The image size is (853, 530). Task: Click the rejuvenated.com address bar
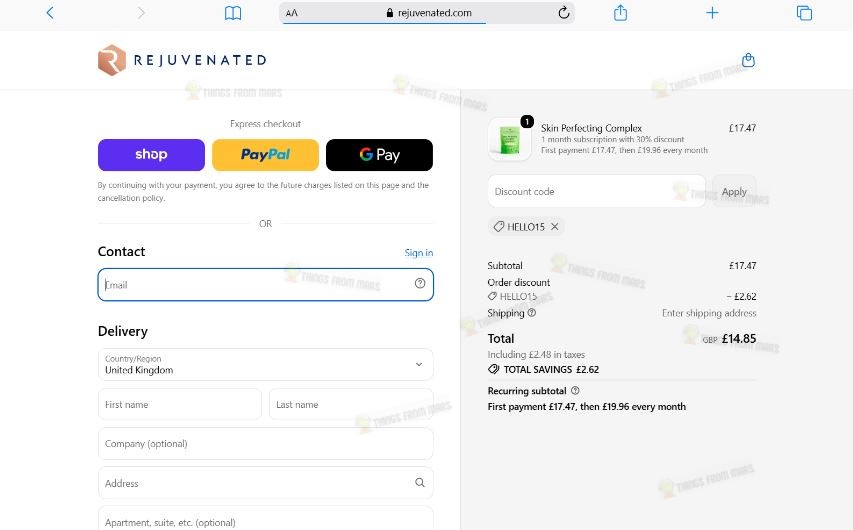(427, 13)
